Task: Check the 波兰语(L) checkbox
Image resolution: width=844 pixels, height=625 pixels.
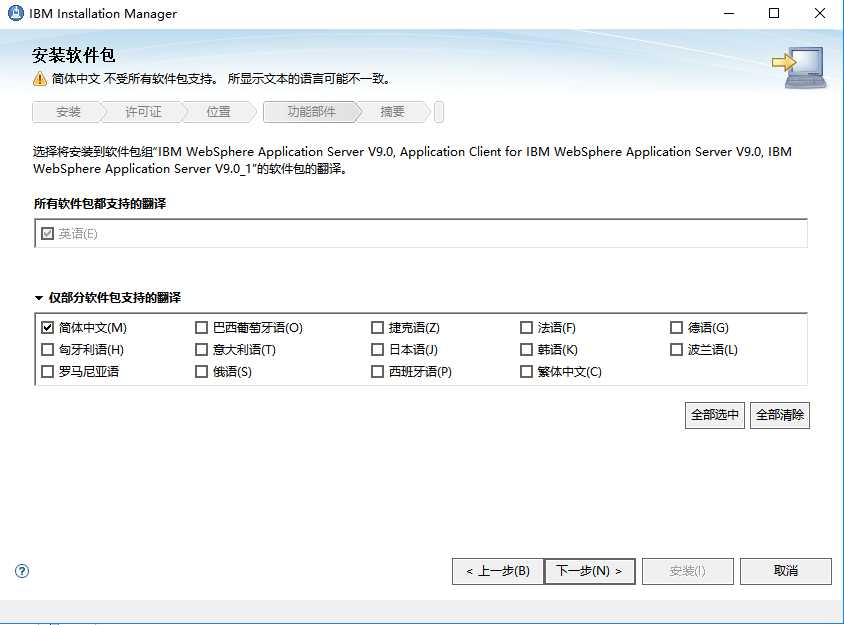Action: [676, 349]
